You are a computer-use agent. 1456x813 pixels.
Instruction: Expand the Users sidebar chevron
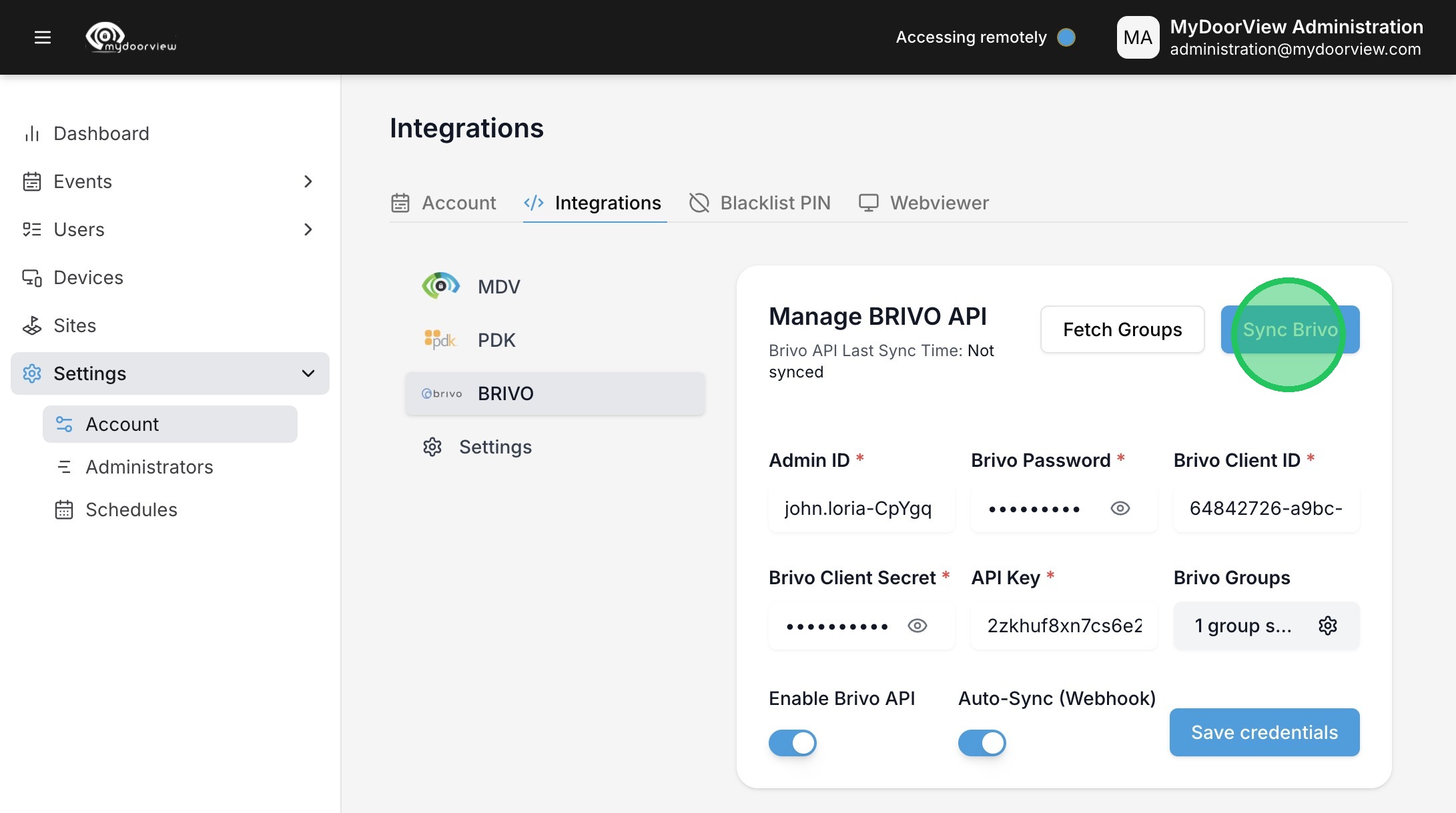point(308,229)
